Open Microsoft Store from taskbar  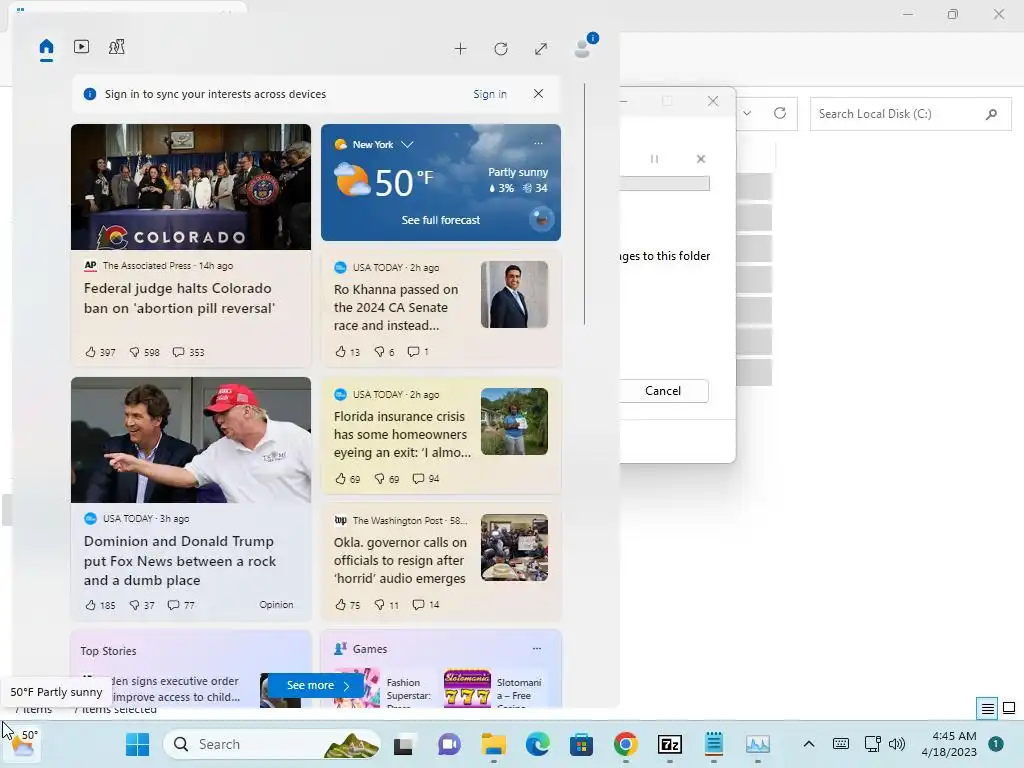[x=581, y=744]
